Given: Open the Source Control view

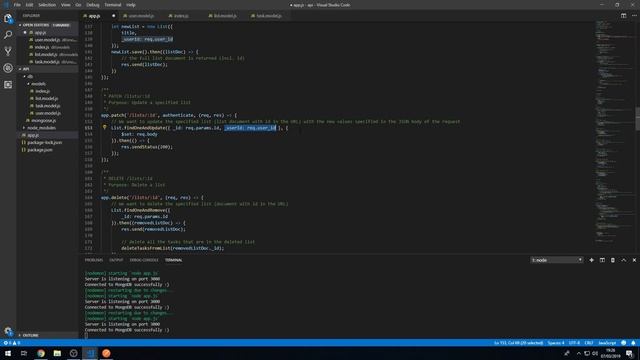Looking at the screenshot, I should 8,51.
